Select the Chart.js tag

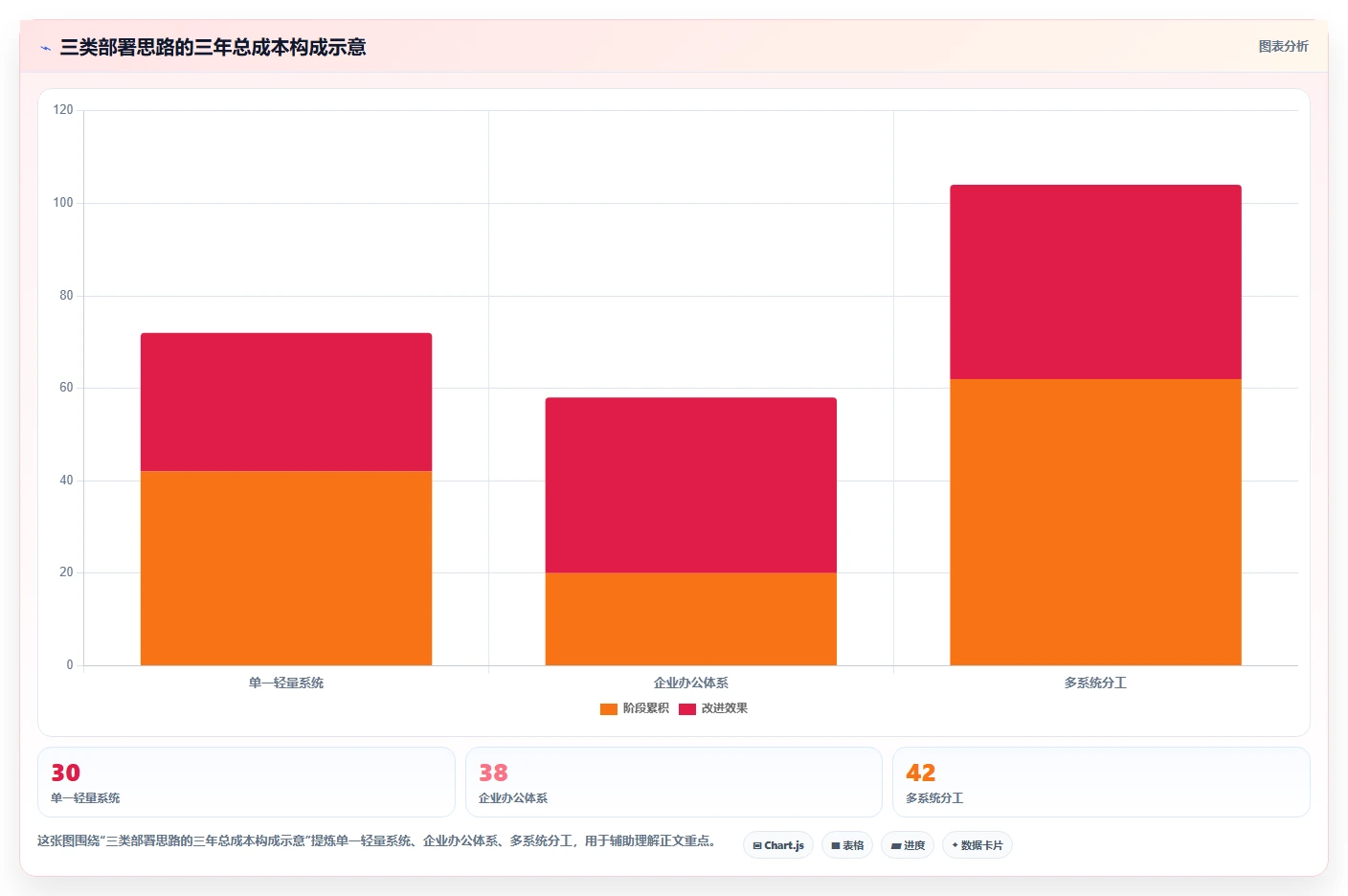(778, 845)
